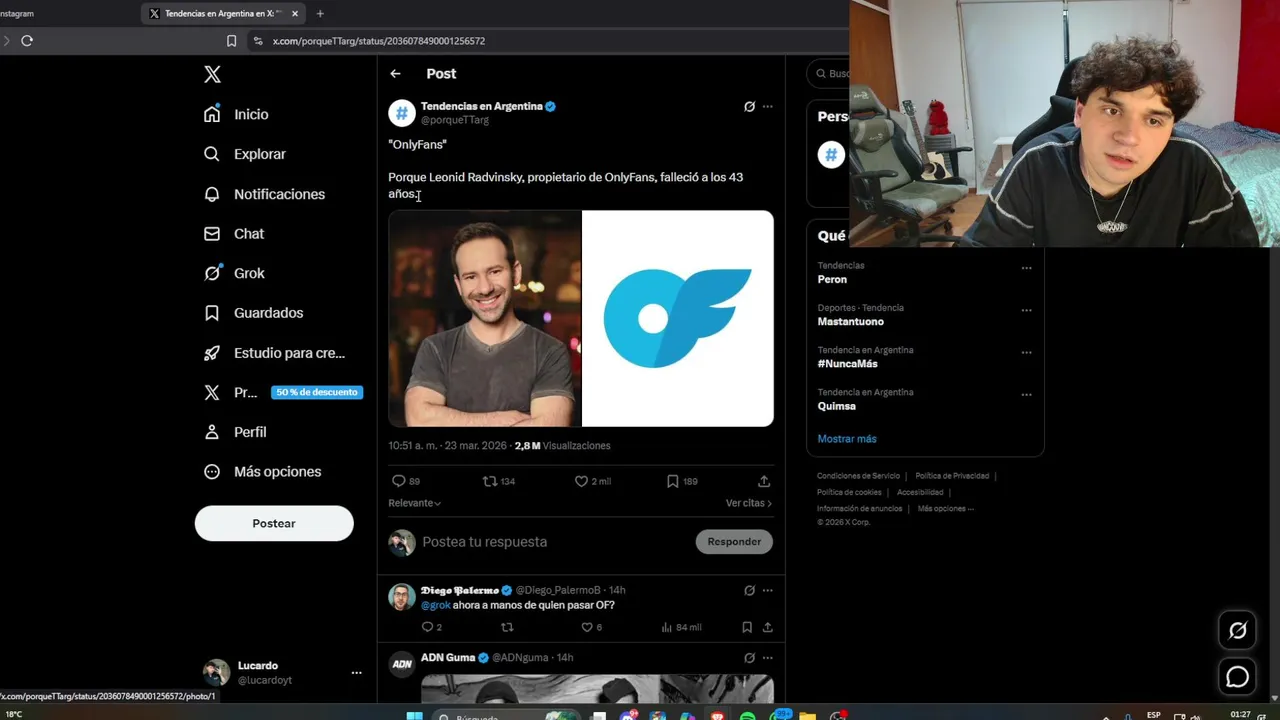Viewport: 1280px width, 720px height.
Task: Click the X logo in the sidebar
Action: [212, 74]
